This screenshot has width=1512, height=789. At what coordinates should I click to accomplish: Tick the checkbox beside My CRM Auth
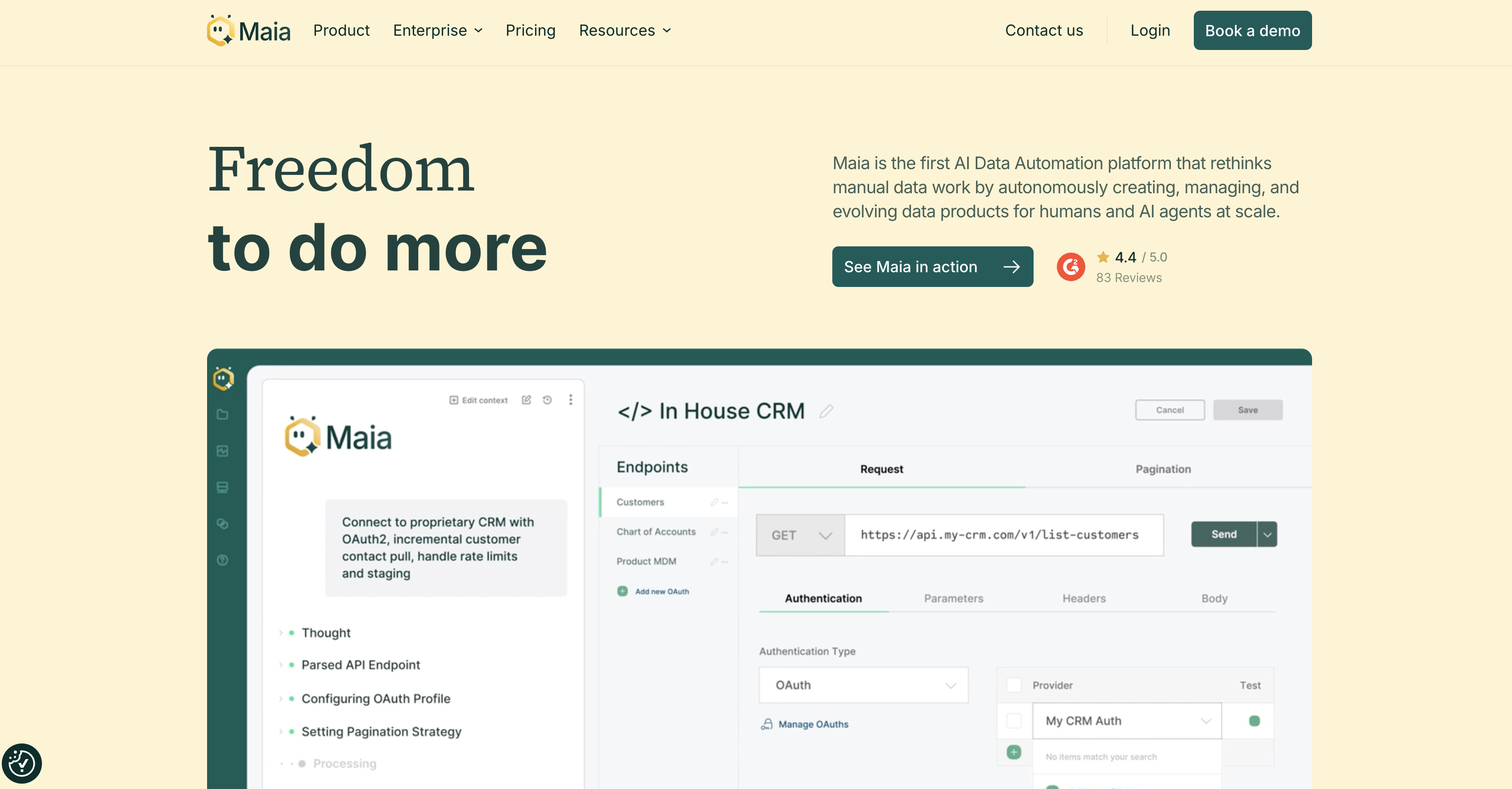coord(1014,721)
